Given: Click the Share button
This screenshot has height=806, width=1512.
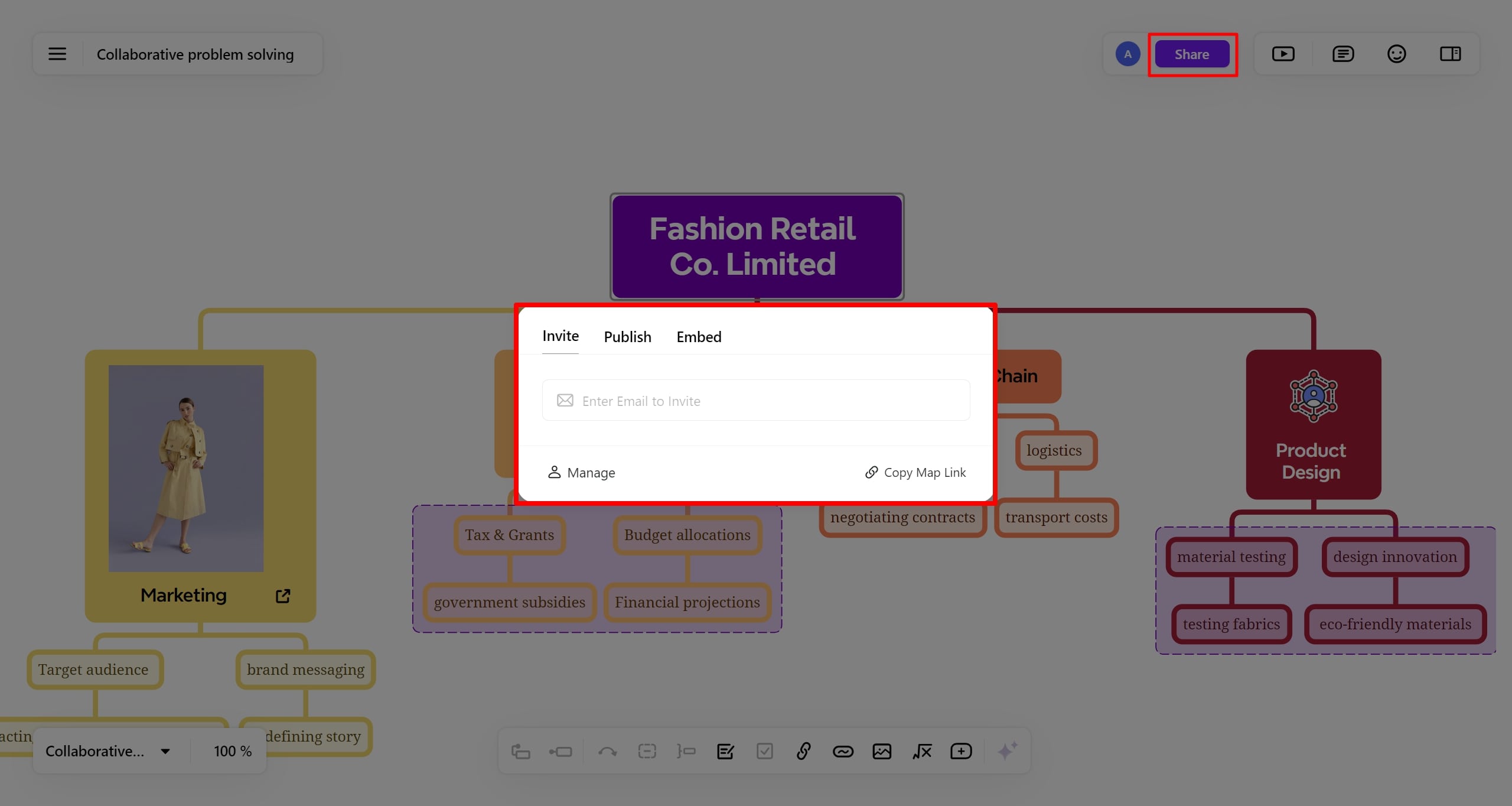Looking at the screenshot, I should pyautogui.click(x=1192, y=54).
